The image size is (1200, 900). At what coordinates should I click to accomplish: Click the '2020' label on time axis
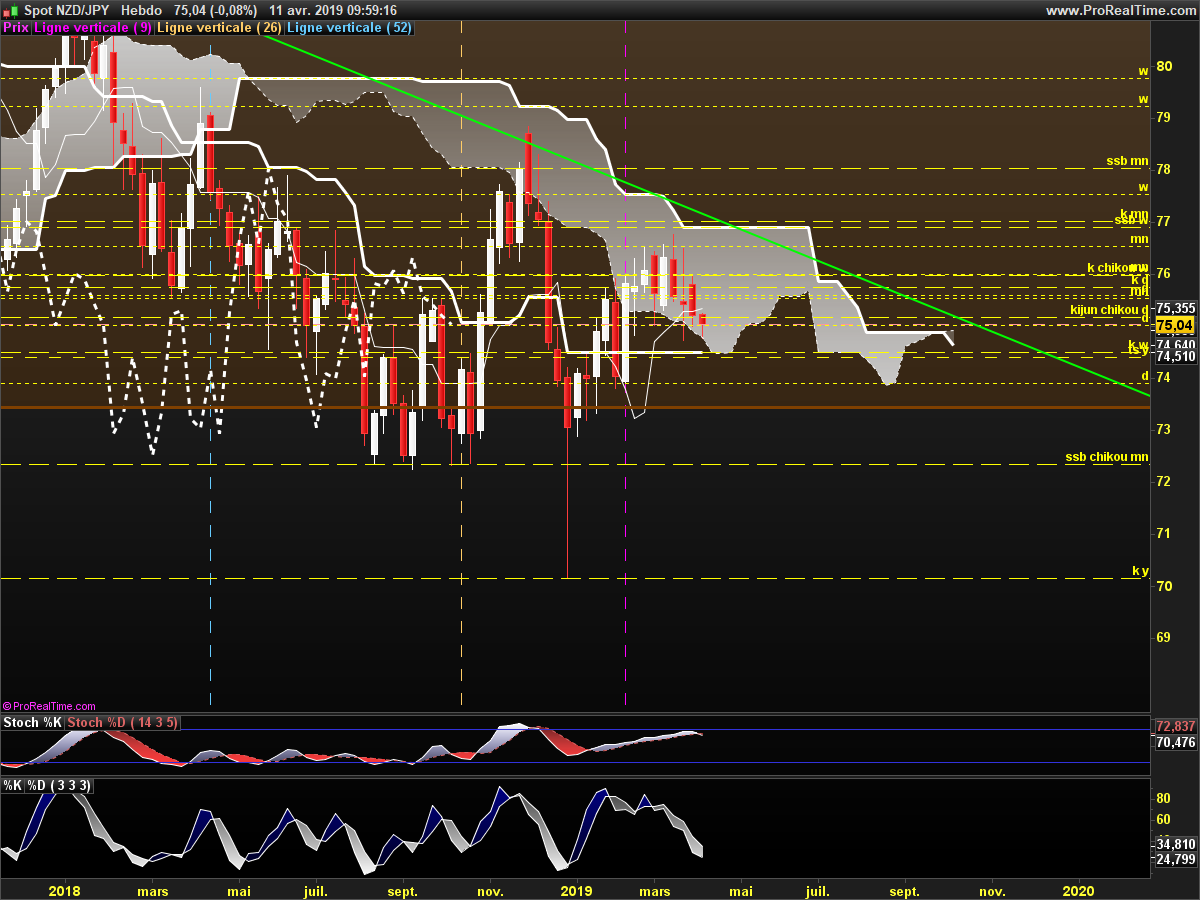pos(1079,889)
